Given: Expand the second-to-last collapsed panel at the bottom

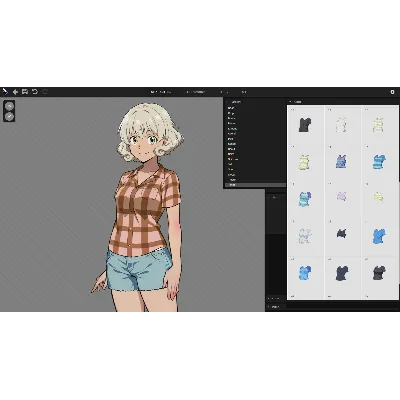Looking at the screenshot, I should click(x=269, y=298).
